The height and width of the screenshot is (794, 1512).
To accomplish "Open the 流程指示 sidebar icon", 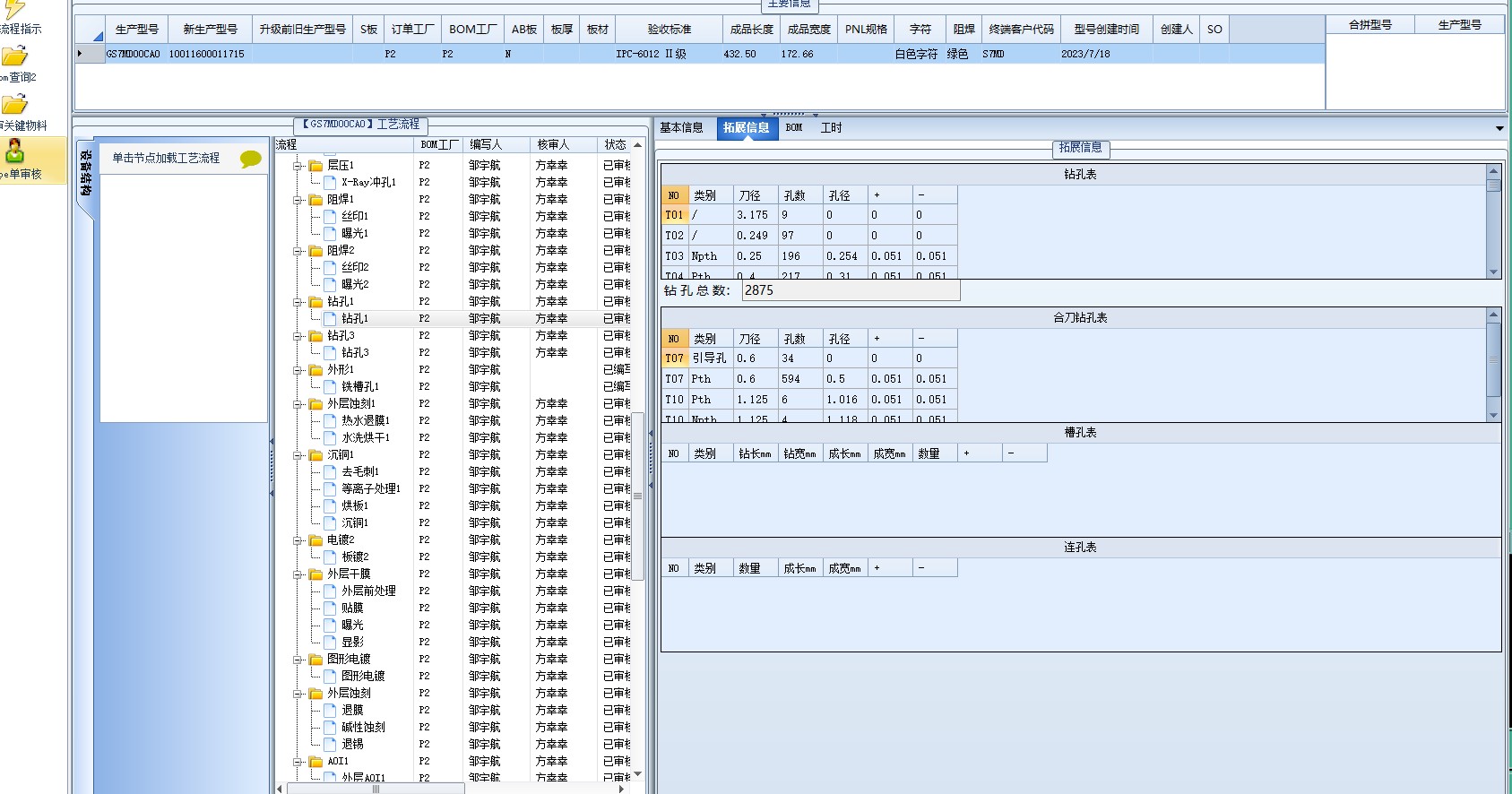I will coord(14,9).
